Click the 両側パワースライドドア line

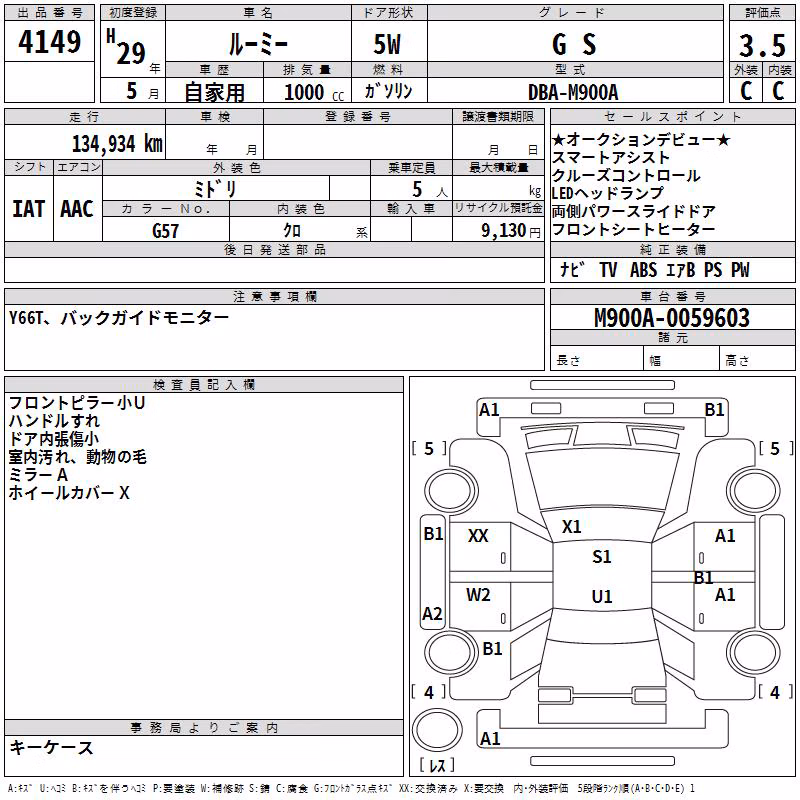634,211
